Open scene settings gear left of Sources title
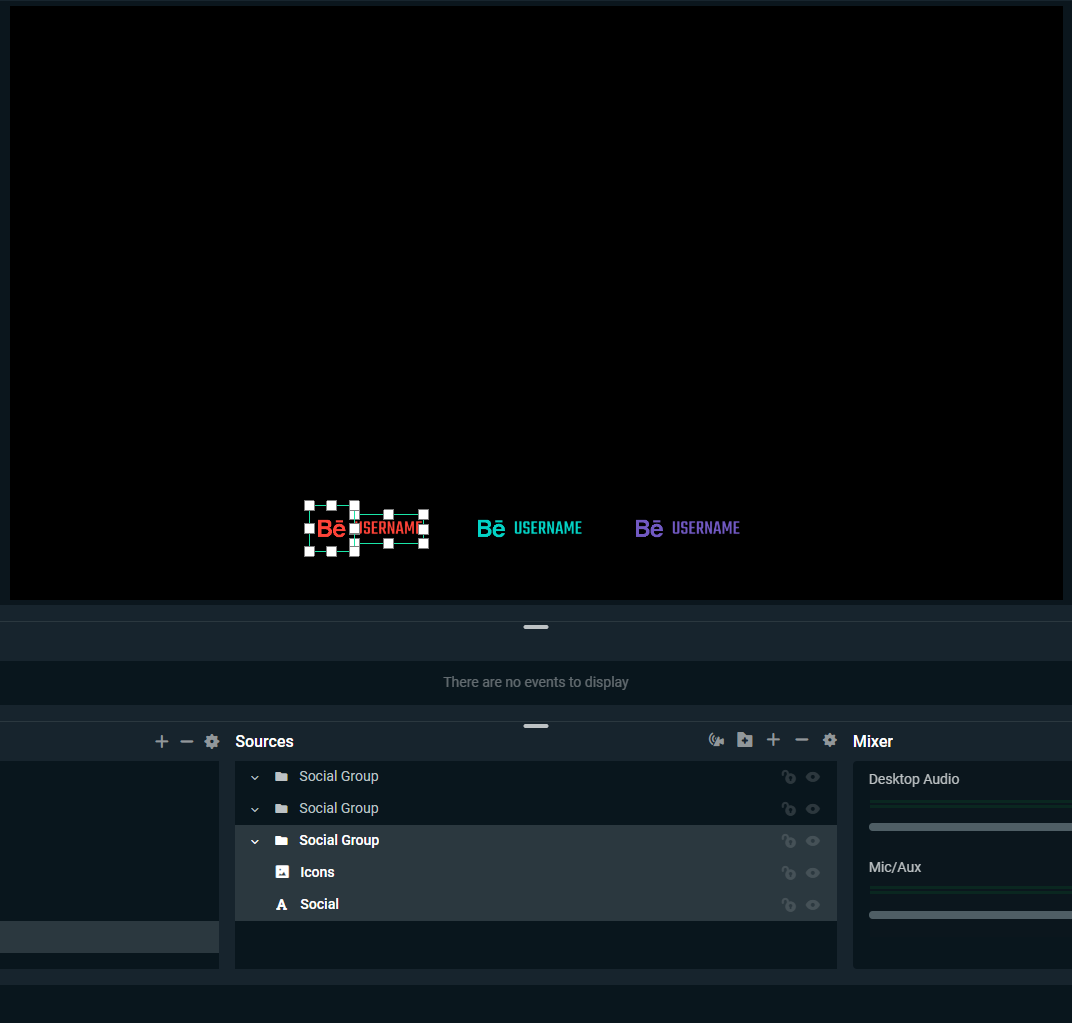 [x=212, y=741]
